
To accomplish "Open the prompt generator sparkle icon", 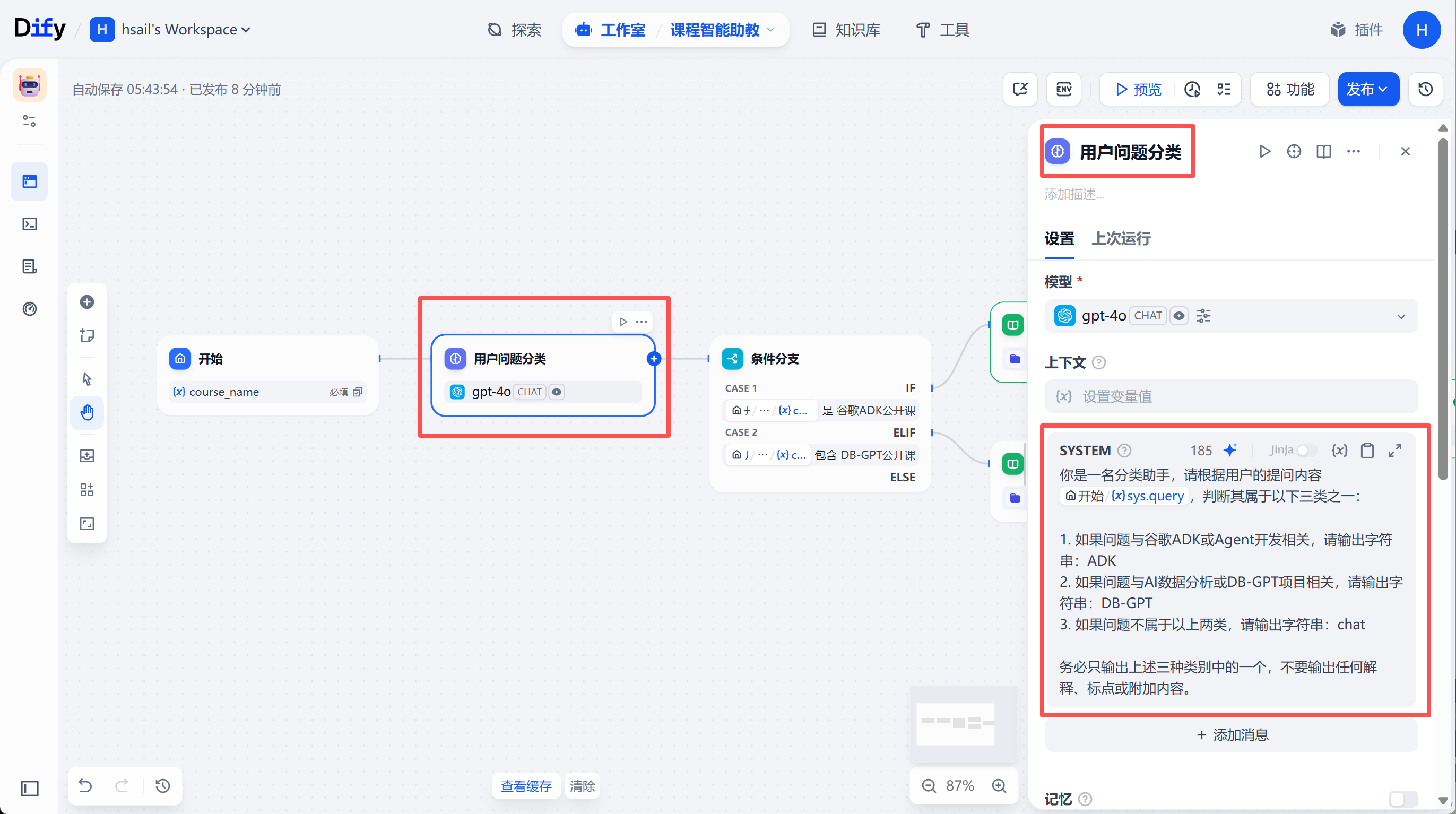I will point(1230,450).
